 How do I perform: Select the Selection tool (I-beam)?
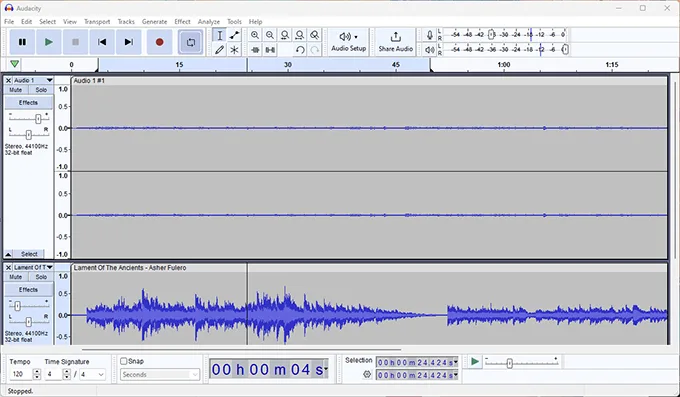pos(219,35)
